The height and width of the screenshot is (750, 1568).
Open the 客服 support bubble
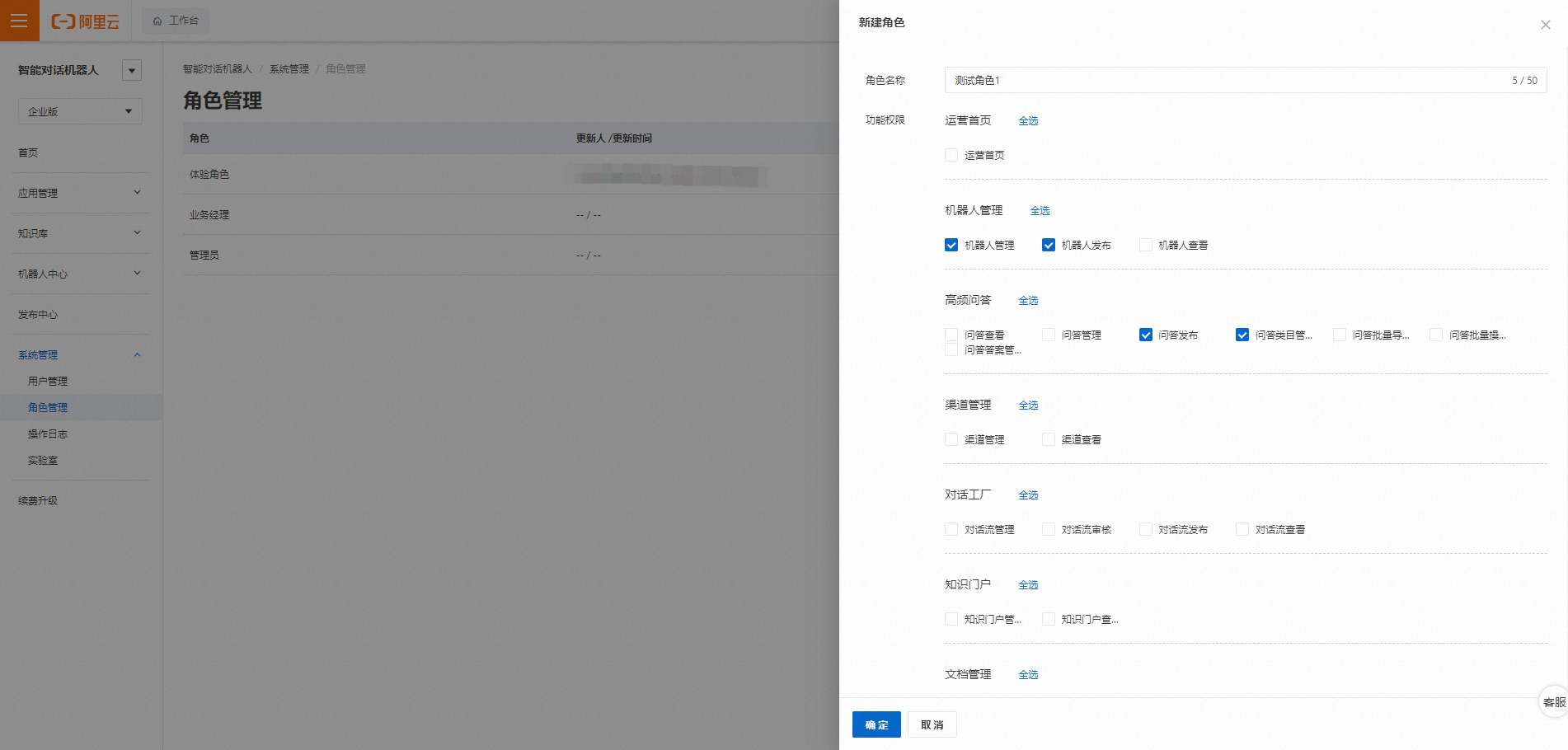(1554, 702)
